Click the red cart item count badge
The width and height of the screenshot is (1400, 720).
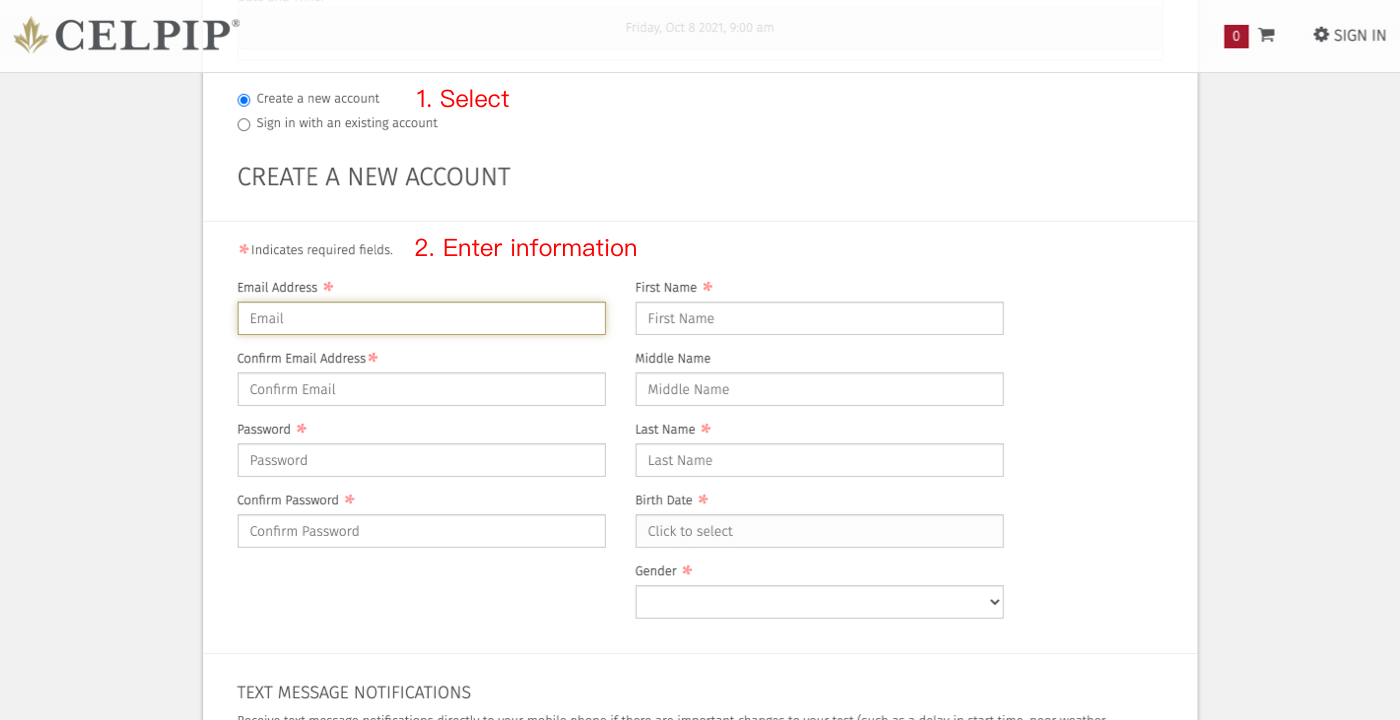[1236, 36]
